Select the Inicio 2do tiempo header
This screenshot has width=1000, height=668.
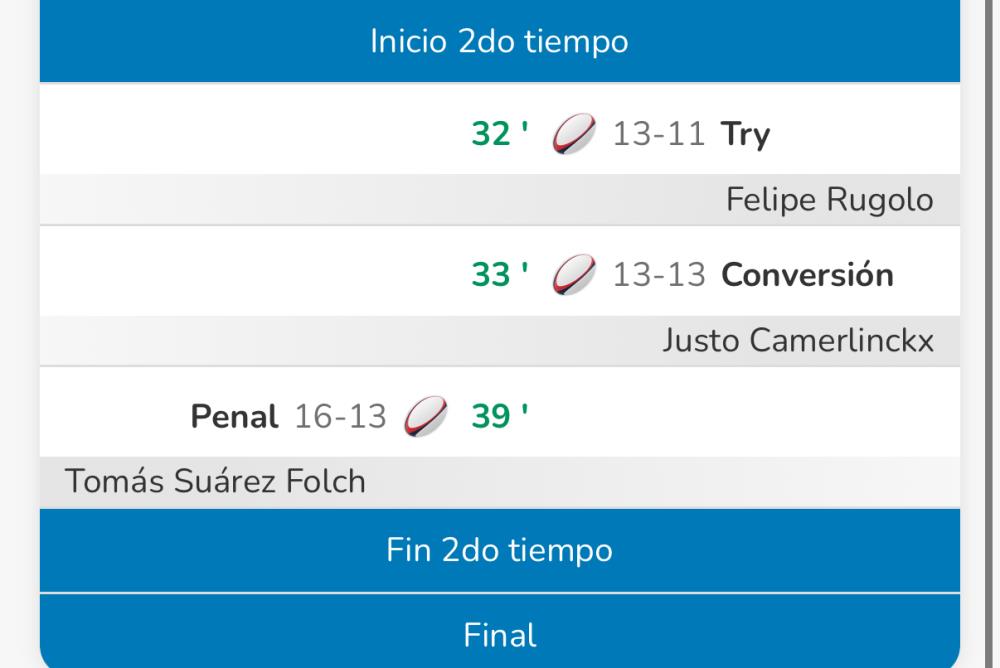(x=500, y=42)
